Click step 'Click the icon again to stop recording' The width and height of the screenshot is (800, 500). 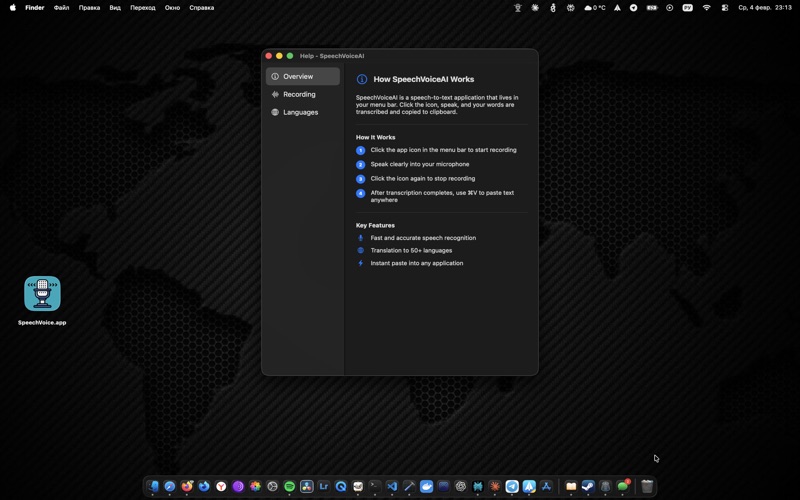coord(422,179)
